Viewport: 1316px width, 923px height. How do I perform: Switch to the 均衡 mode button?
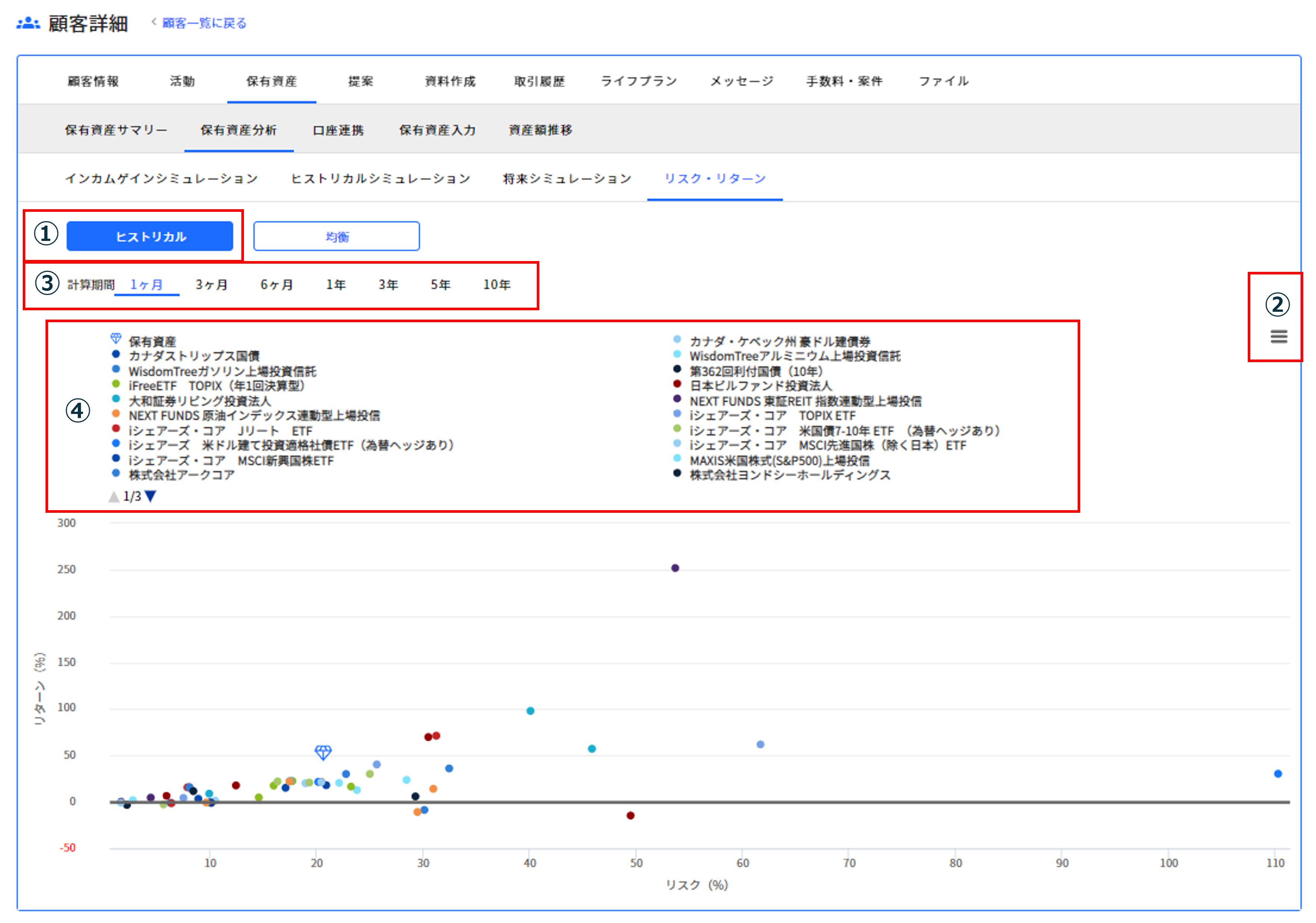(336, 236)
